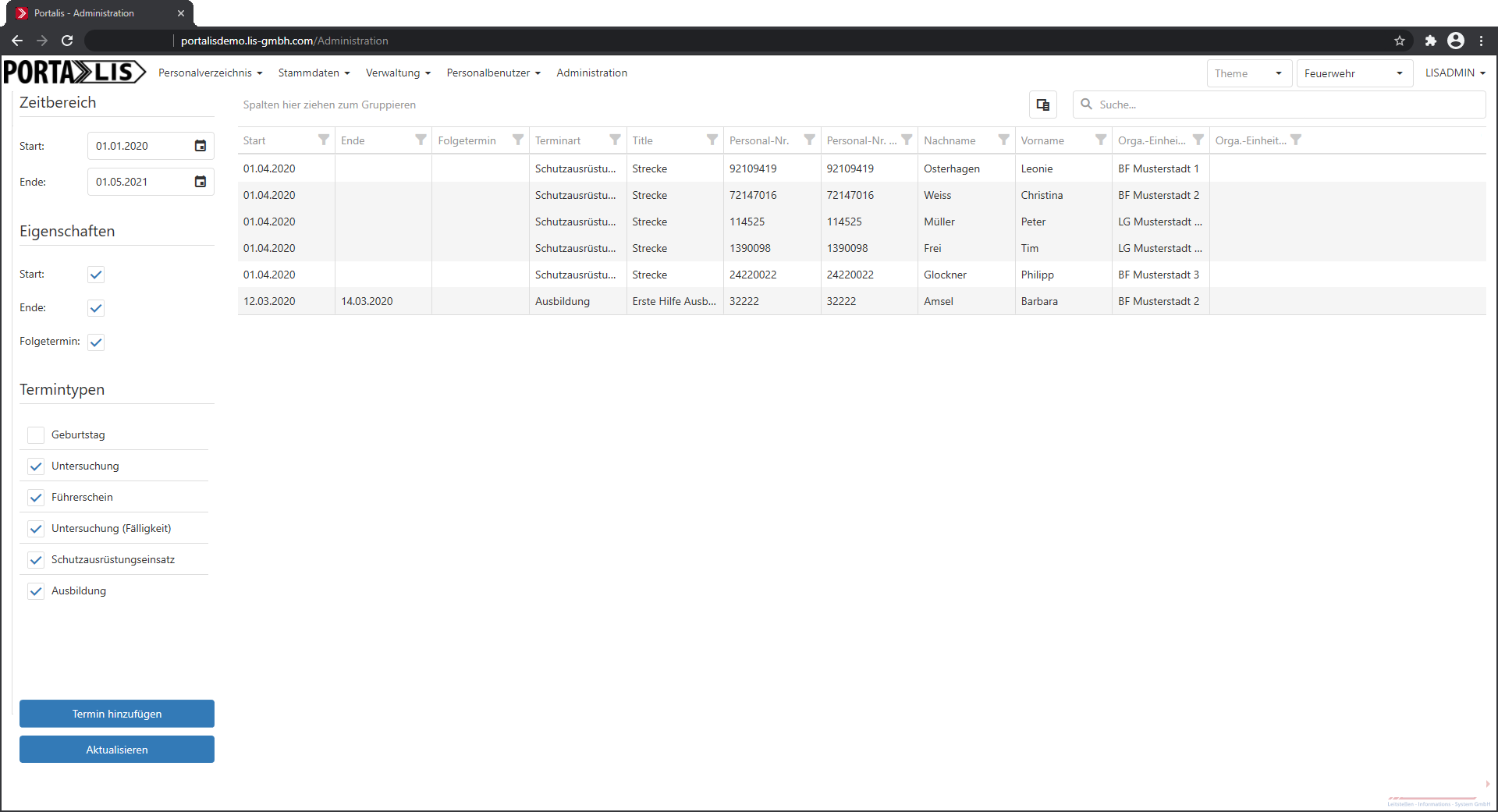
Task: Click filter icon on Title column
Action: click(712, 140)
